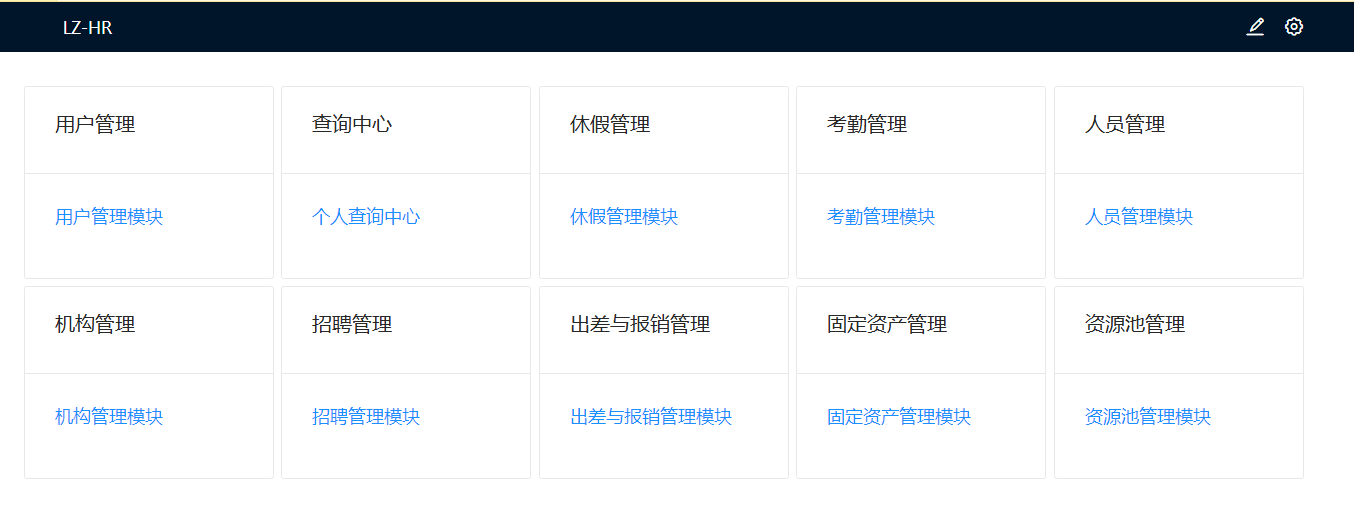Open the 固定资产管理模块 link
Image resolution: width=1354 pixels, height=509 pixels.
pos(899,417)
